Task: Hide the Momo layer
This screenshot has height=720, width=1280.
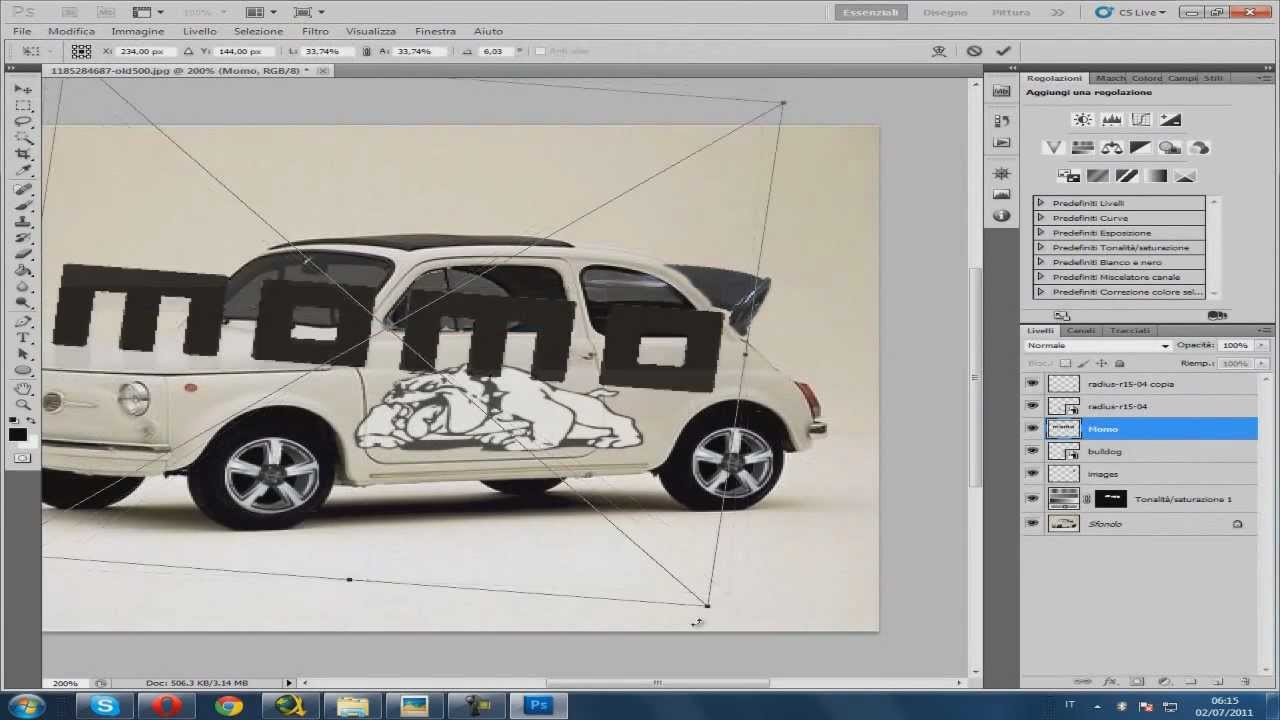Action: [x=1033, y=429]
